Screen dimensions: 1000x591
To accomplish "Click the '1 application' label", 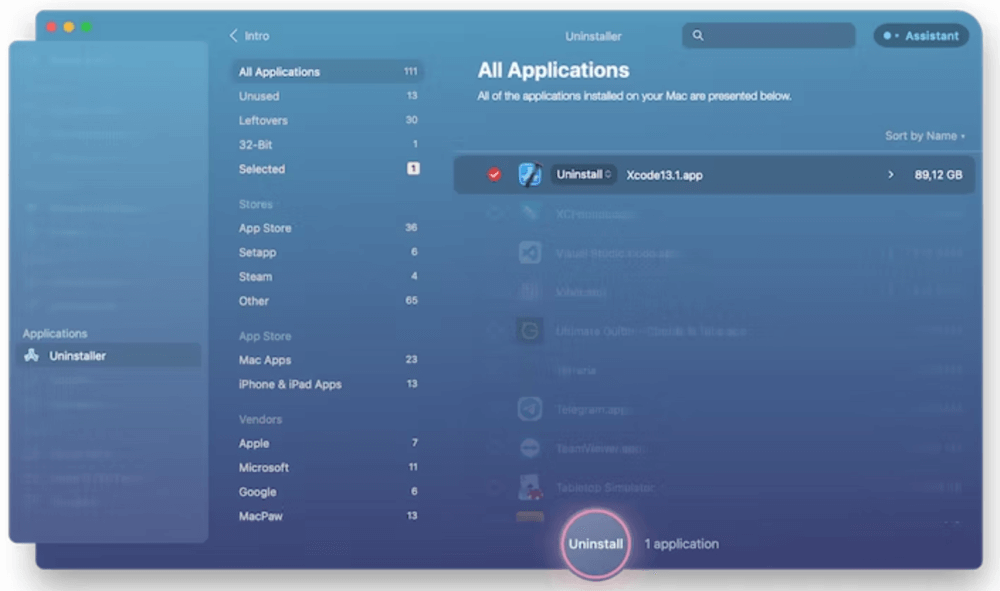I will [x=681, y=544].
